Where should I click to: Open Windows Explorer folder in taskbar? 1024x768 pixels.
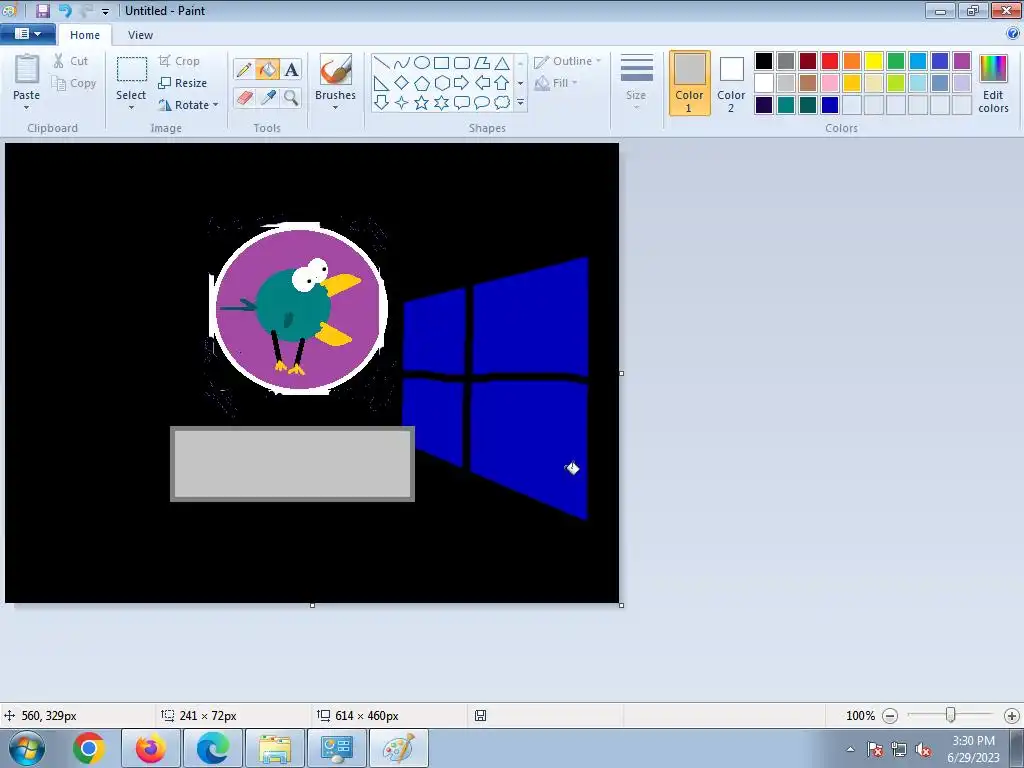tap(275, 748)
